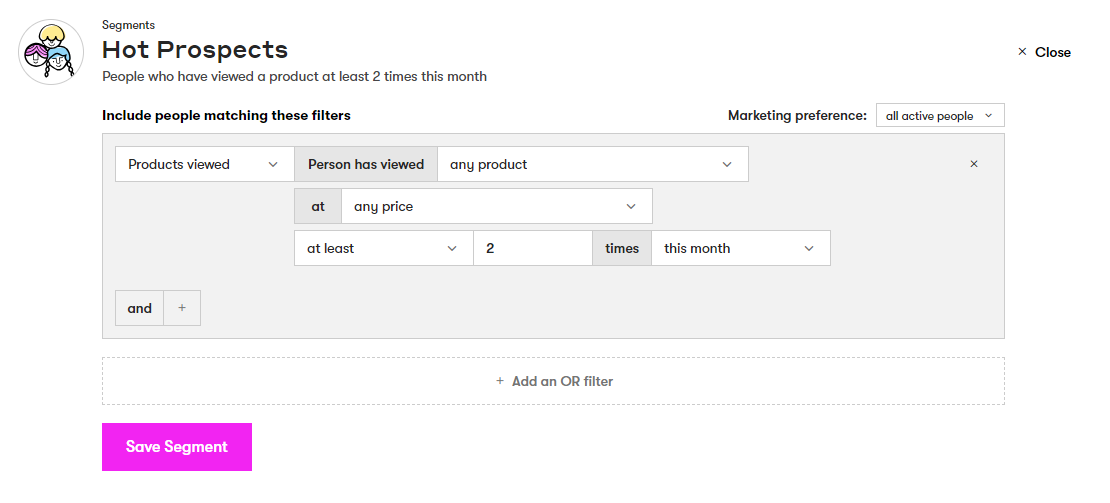This screenshot has width=1110, height=503.
Task: Click the Segments breadcrumb label
Action: tap(128, 25)
